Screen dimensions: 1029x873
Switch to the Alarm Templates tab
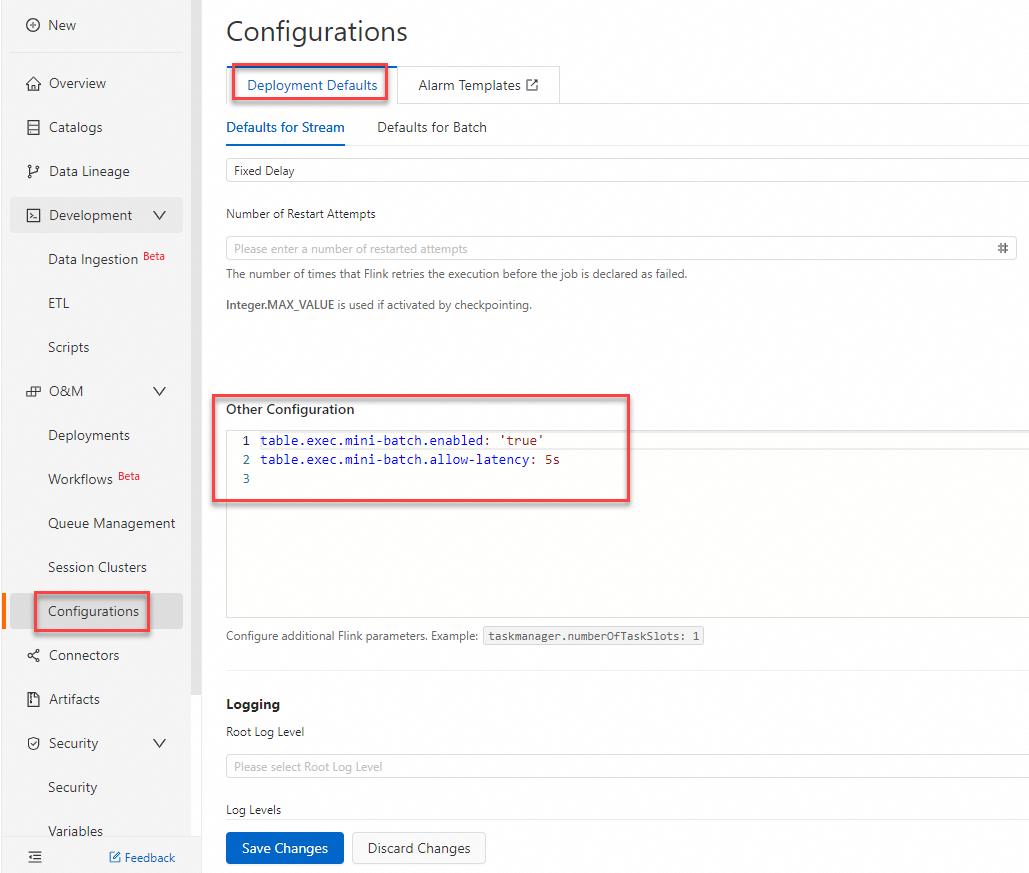click(x=478, y=85)
